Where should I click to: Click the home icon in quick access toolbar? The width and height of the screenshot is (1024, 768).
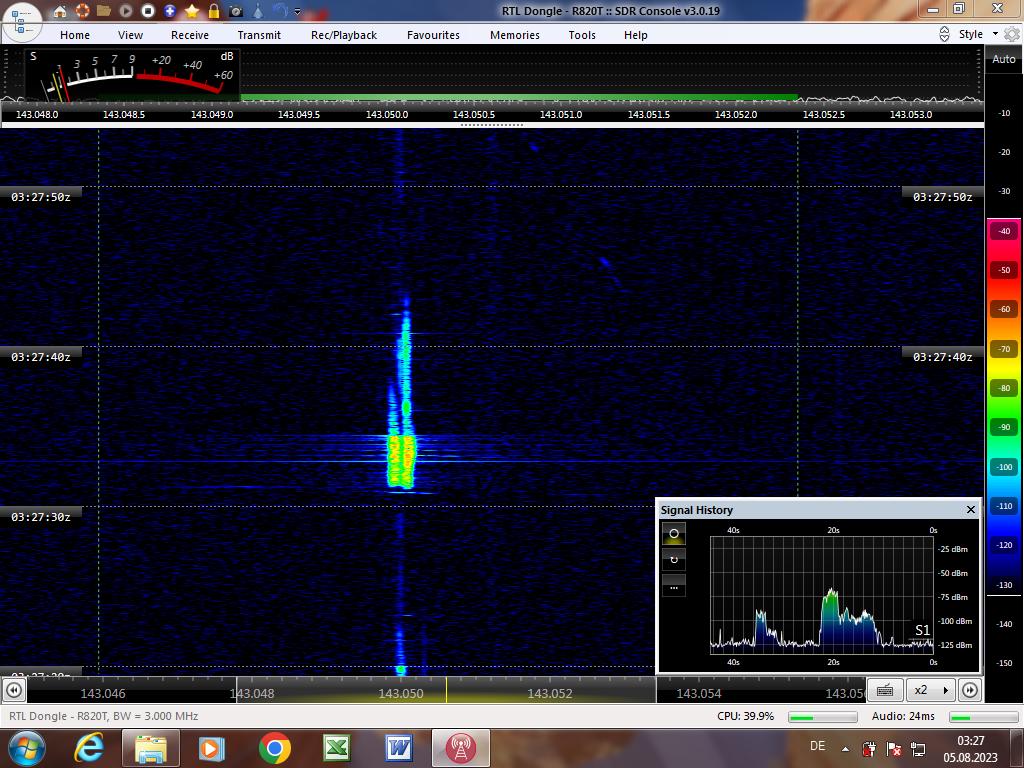click(x=60, y=11)
